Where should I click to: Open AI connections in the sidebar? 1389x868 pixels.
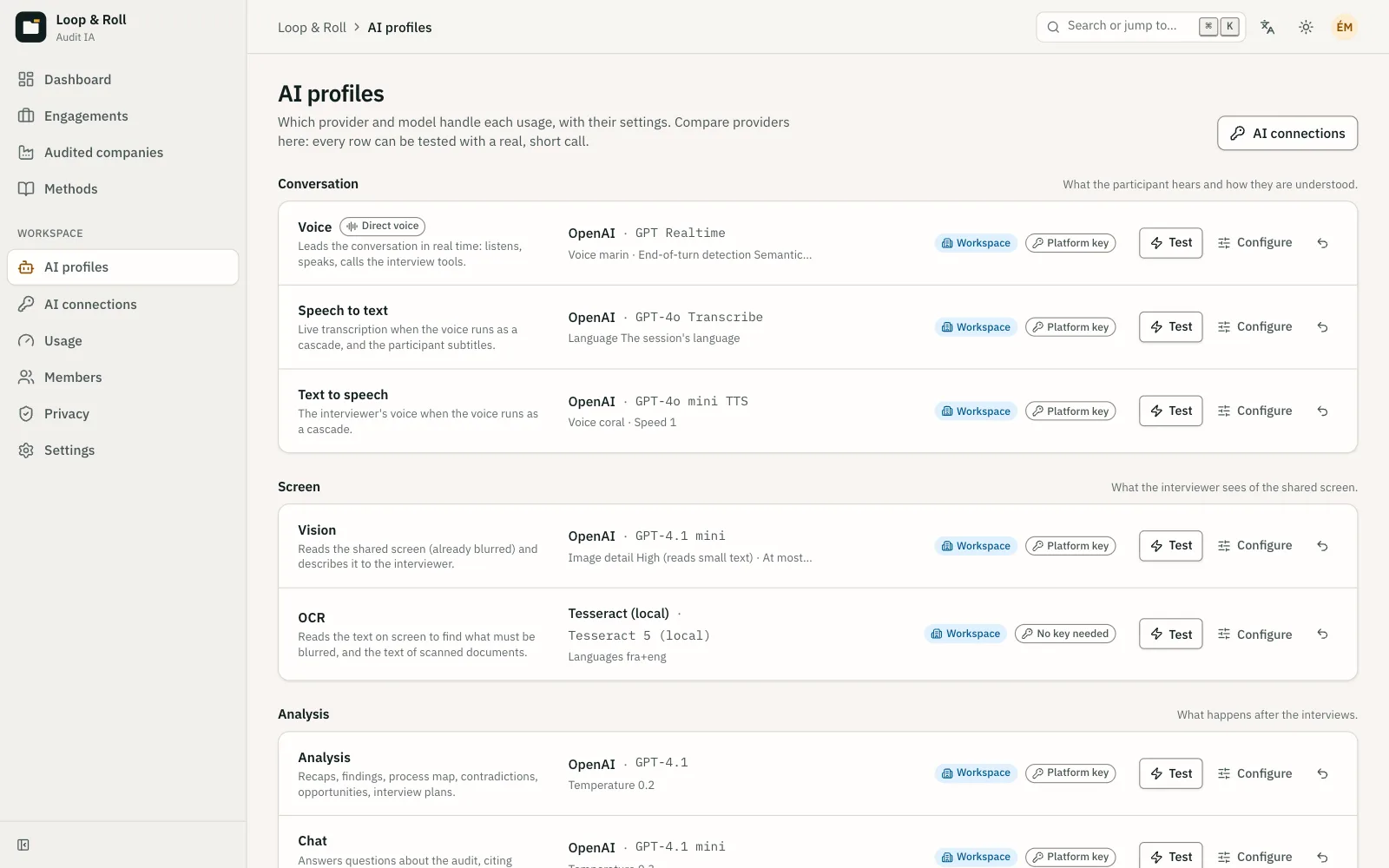[123, 305]
